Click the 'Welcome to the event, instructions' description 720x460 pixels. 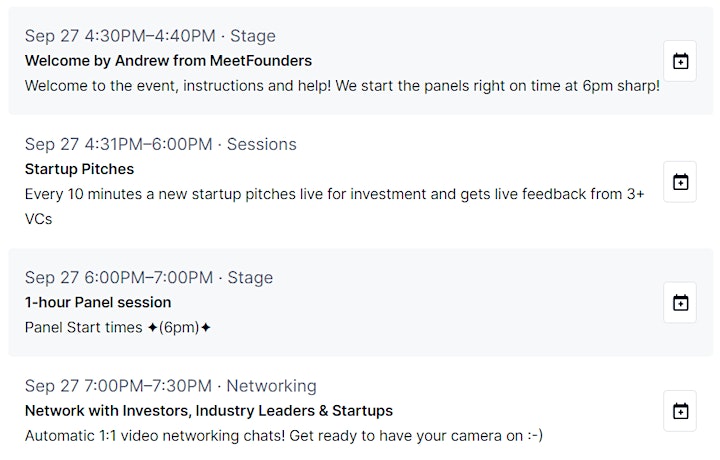point(342,86)
